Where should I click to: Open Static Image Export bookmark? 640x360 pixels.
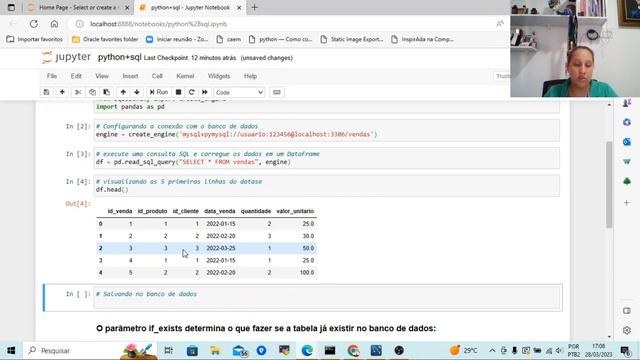352,39
